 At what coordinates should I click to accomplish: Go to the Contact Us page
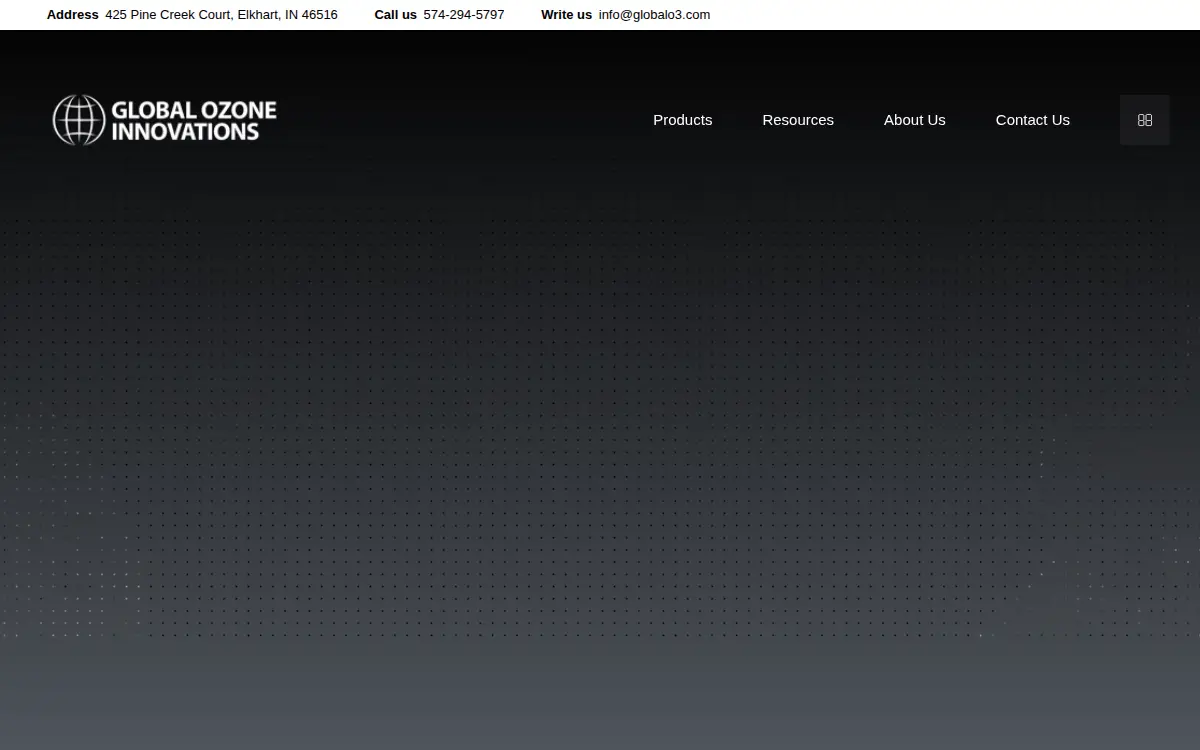1033,120
